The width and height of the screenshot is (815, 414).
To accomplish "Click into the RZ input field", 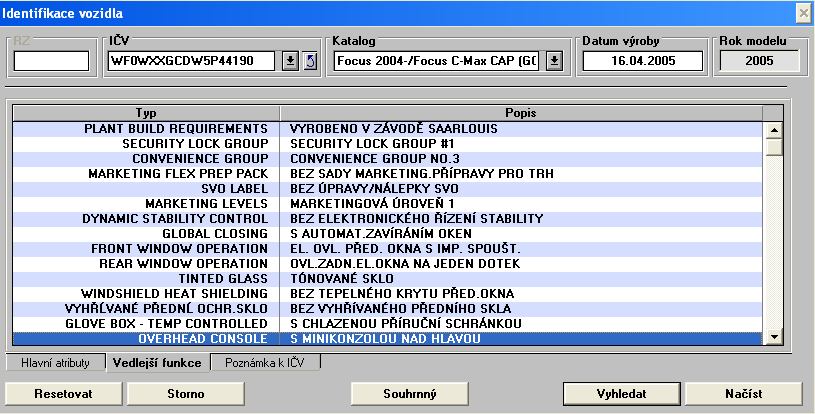I will 51,61.
